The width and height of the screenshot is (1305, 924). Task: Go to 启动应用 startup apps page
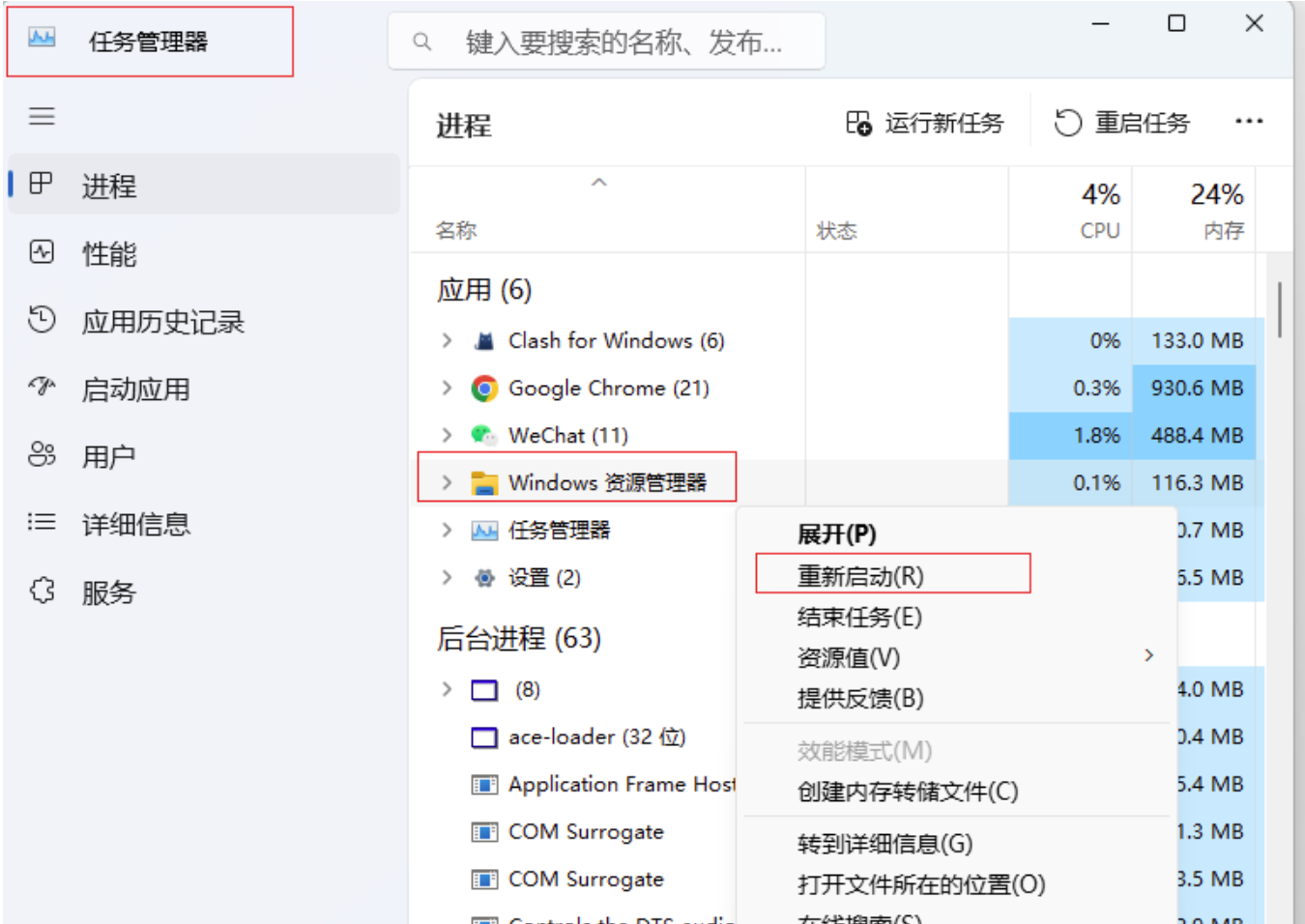coord(135,390)
